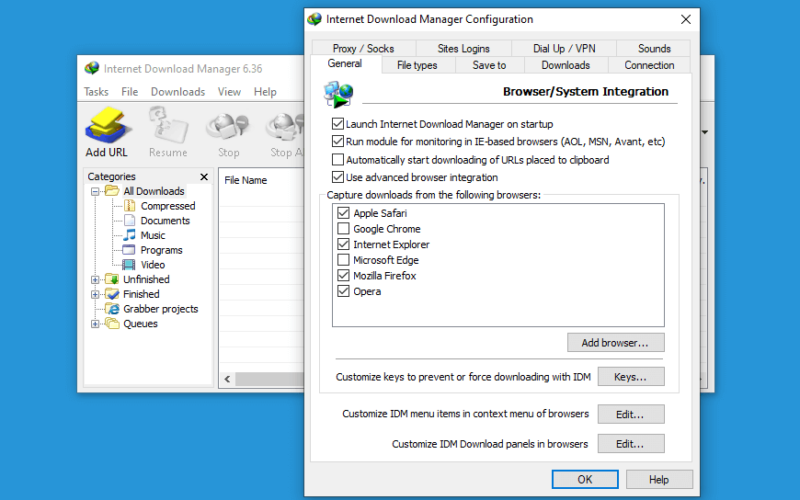Expand the Finished tree node

(95, 294)
